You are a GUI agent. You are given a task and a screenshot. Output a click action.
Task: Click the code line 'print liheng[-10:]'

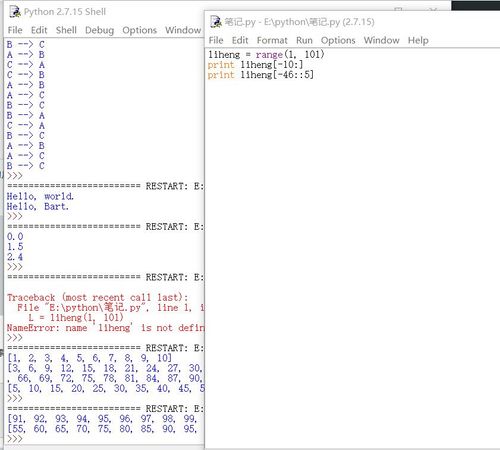point(255,65)
